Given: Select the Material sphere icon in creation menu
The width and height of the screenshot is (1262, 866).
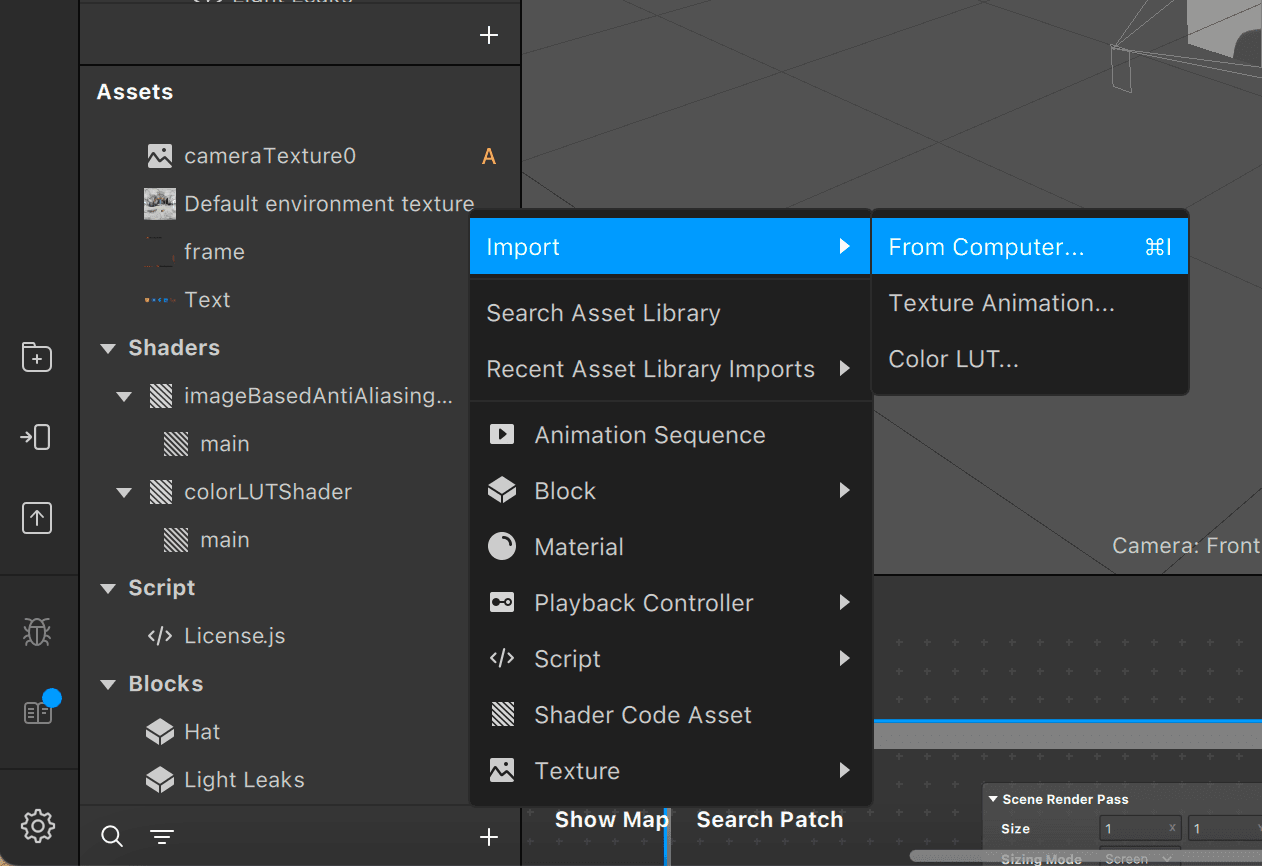Looking at the screenshot, I should pos(502,546).
